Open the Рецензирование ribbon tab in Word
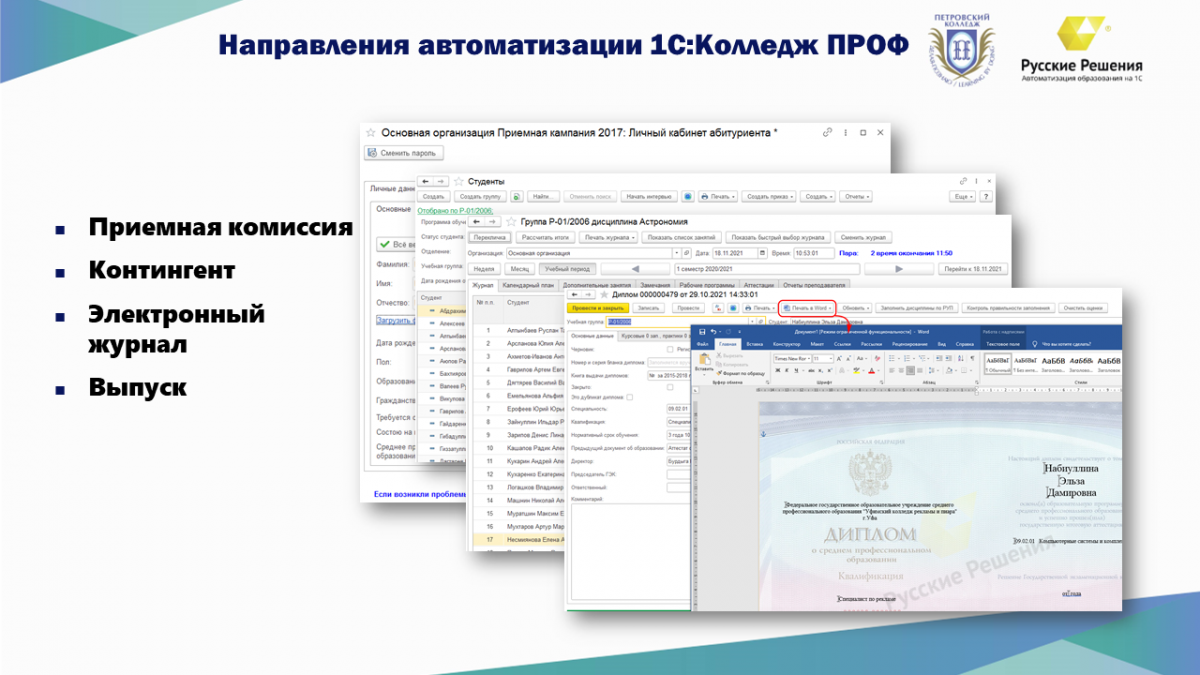Image resolution: width=1200 pixels, height=675 pixels. click(910, 344)
